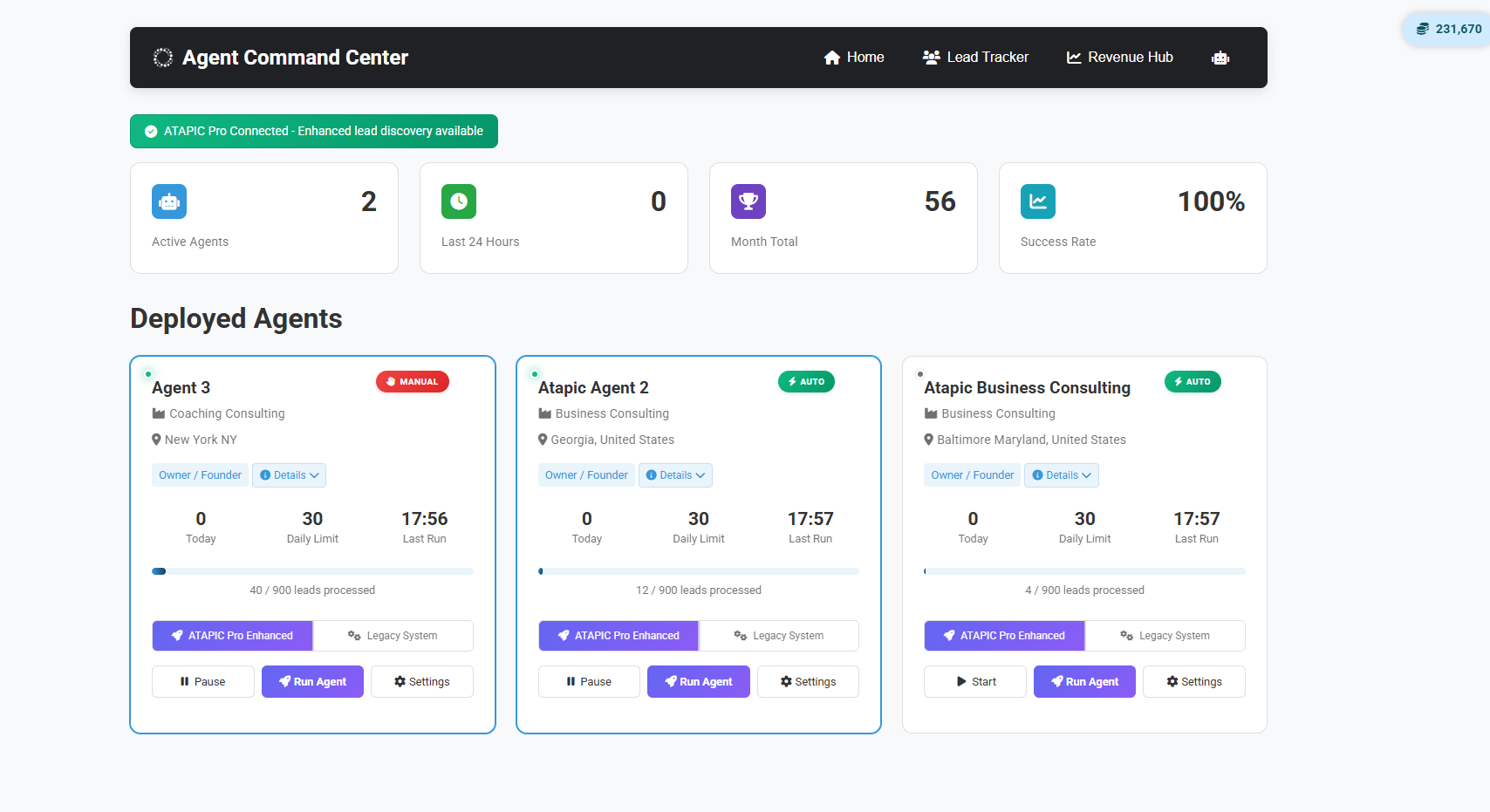Click the robot icon in navigation bar
The height and width of the screenshot is (812, 1490).
[1220, 58]
